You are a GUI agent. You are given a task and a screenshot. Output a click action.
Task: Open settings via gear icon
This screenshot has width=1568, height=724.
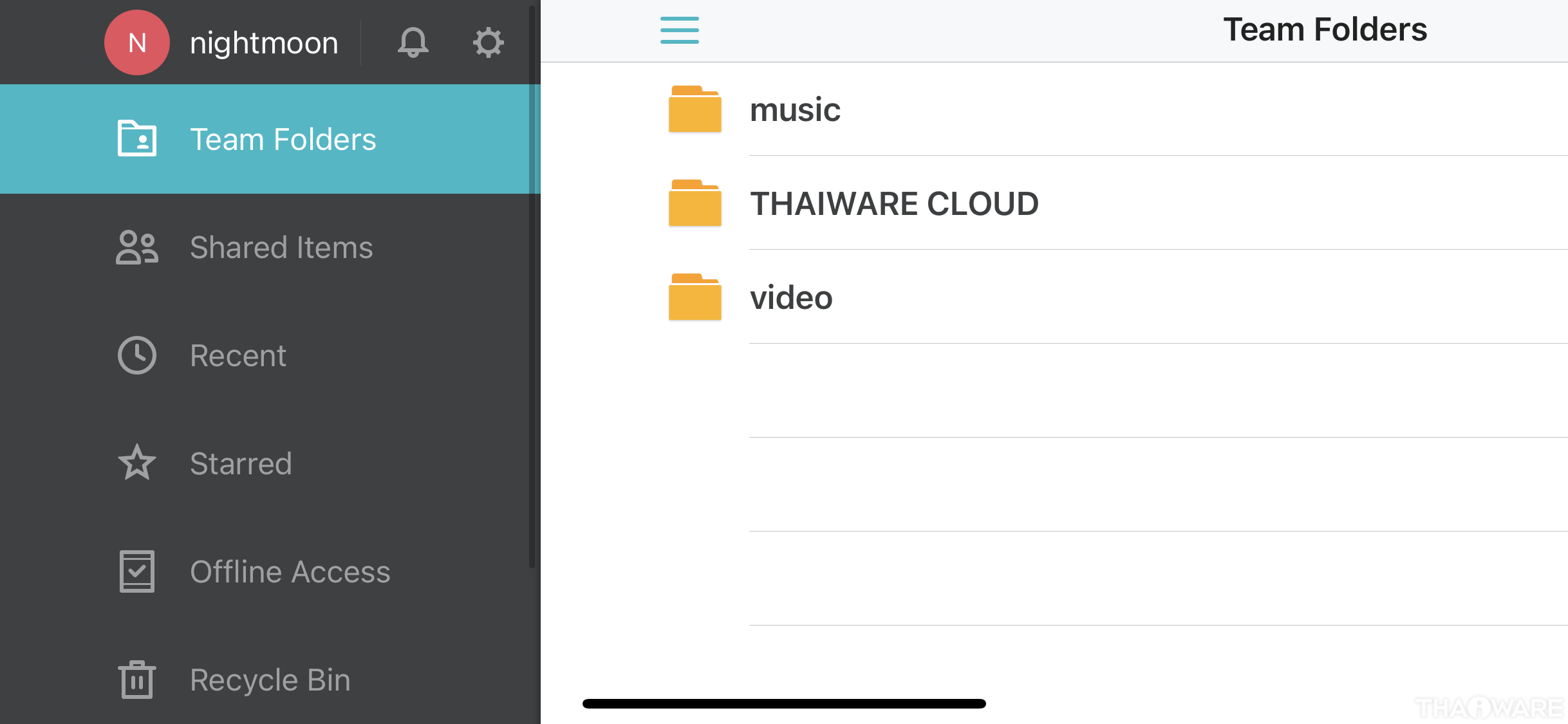pos(488,43)
